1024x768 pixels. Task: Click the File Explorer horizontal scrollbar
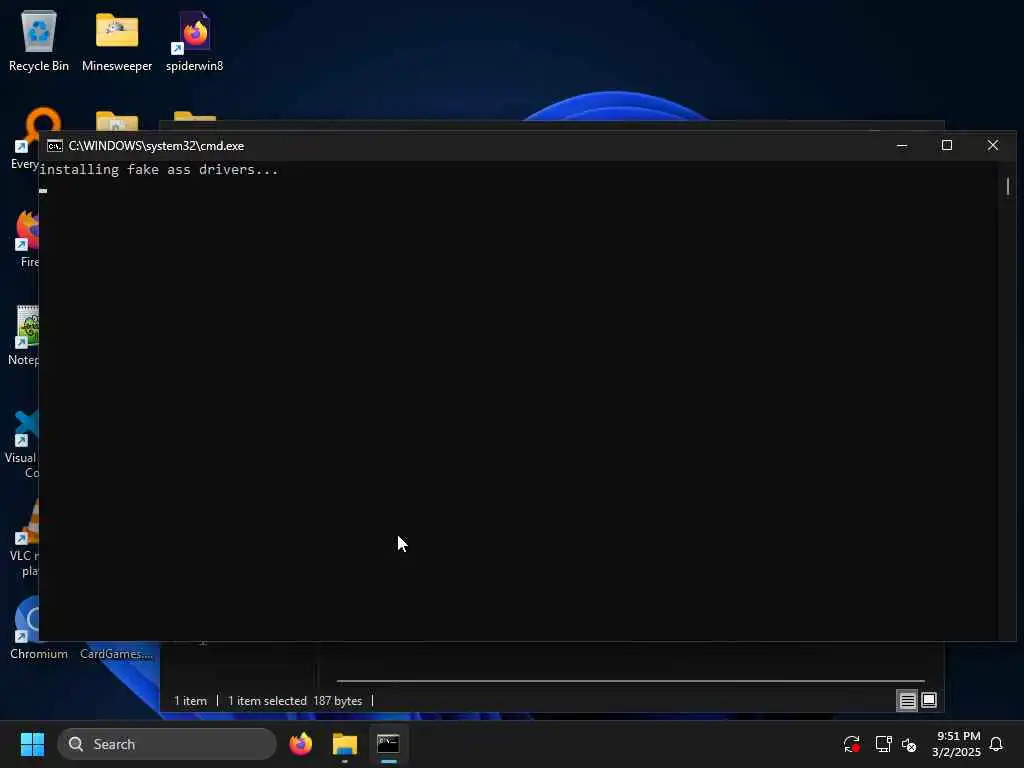coord(630,680)
